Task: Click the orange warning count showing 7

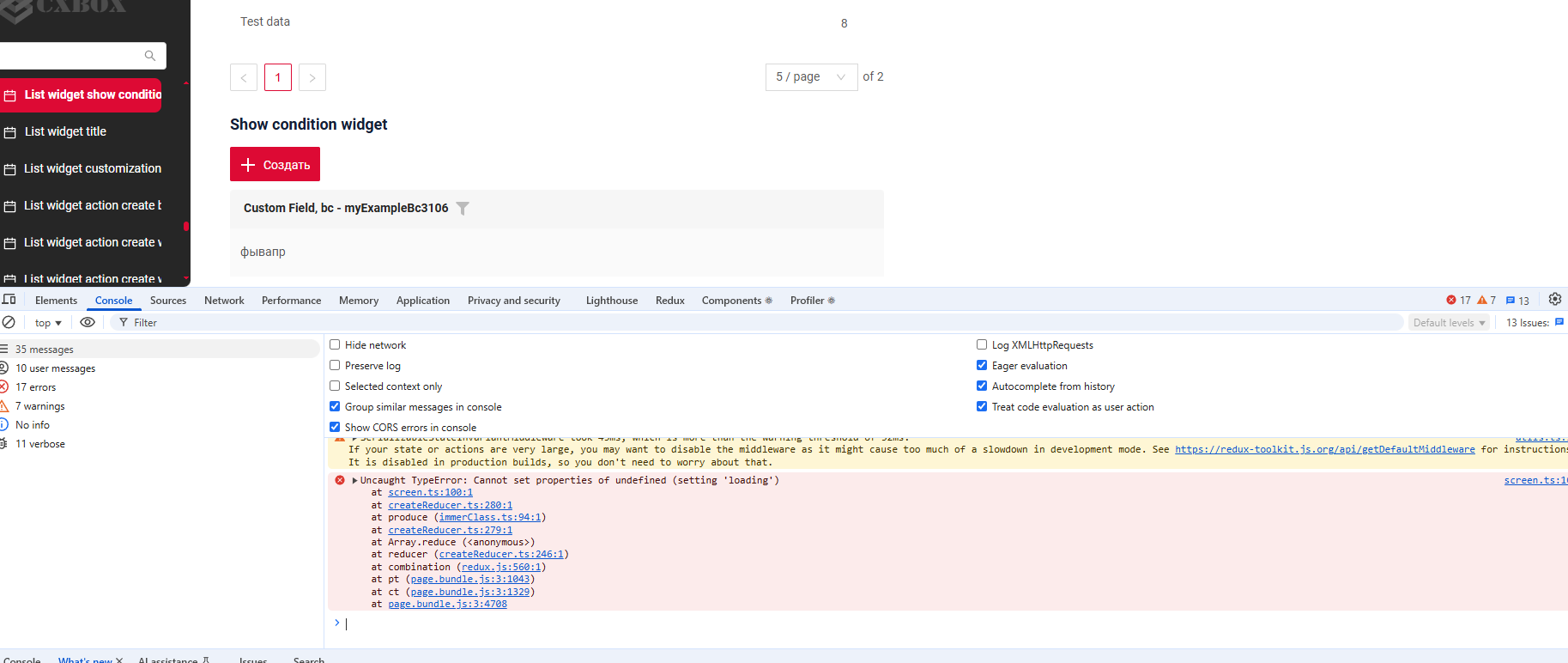Action: pyautogui.click(x=1486, y=300)
